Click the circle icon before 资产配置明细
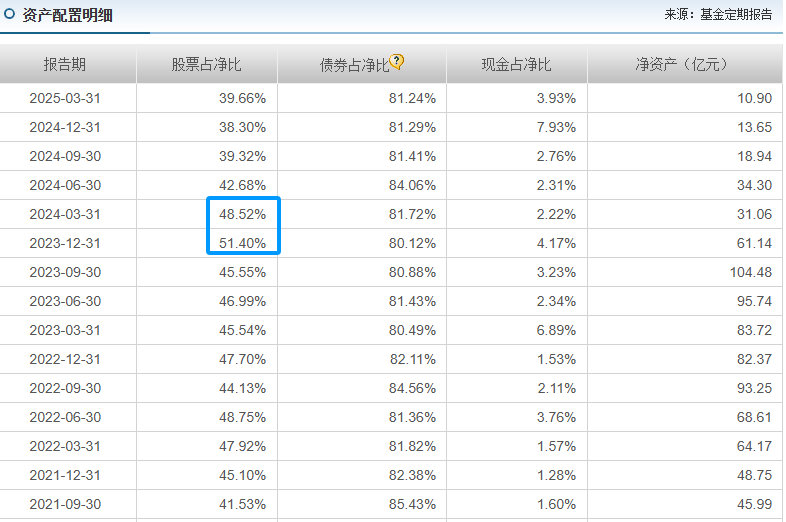This screenshot has height=522, width=786. (x=9, y=14)
